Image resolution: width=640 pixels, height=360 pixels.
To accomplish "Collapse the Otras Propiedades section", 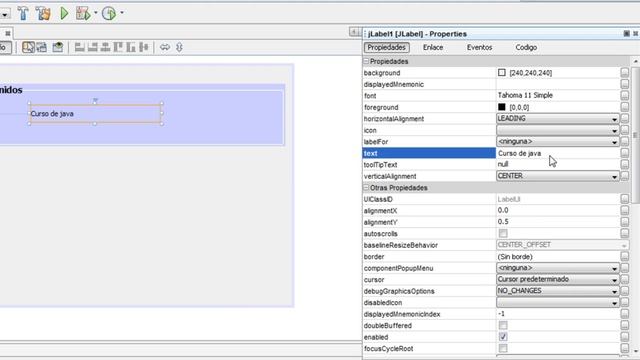I will pyautogui.click(x=366, y=188).
